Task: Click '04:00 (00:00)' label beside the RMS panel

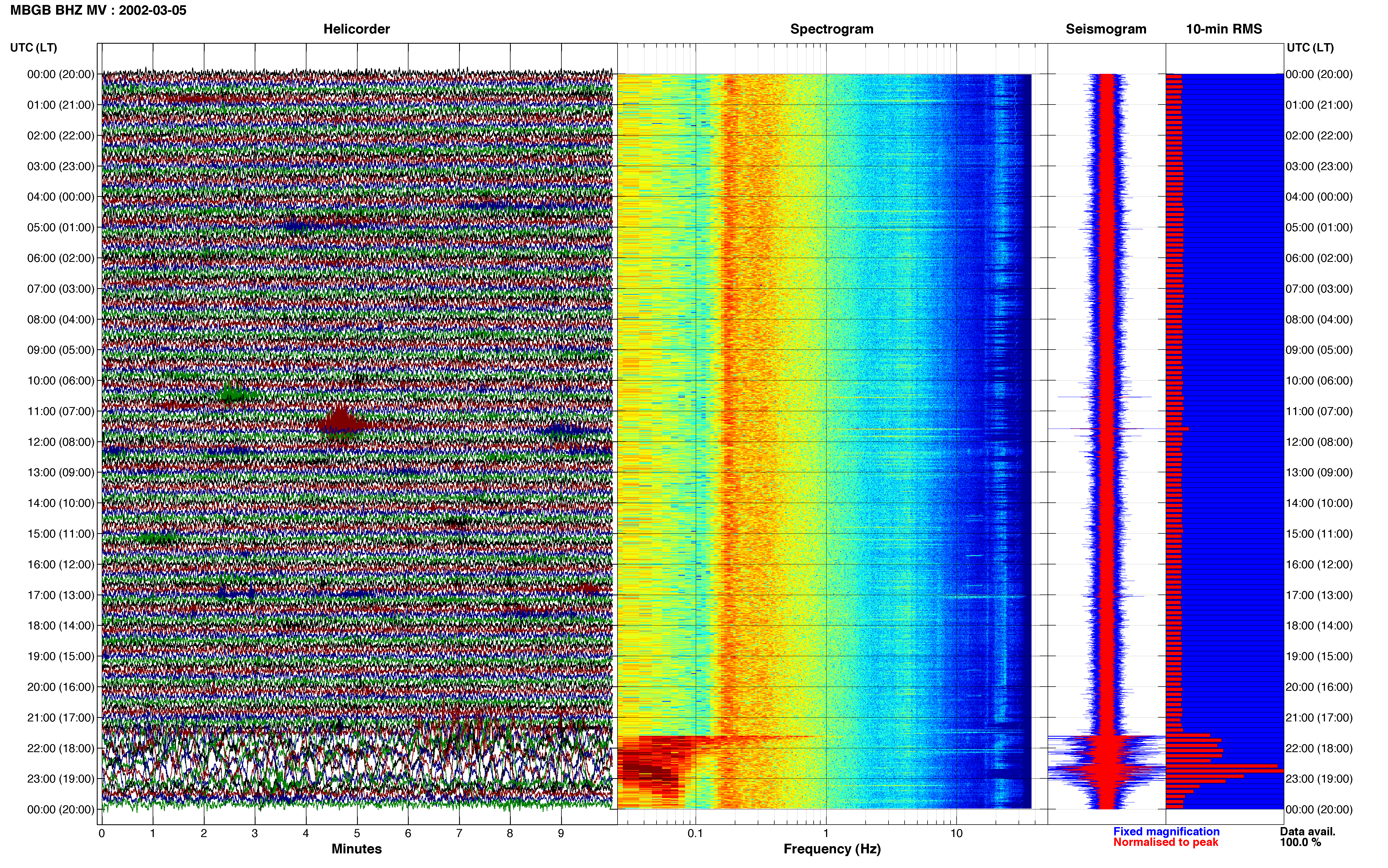Action: (1319, 197)
